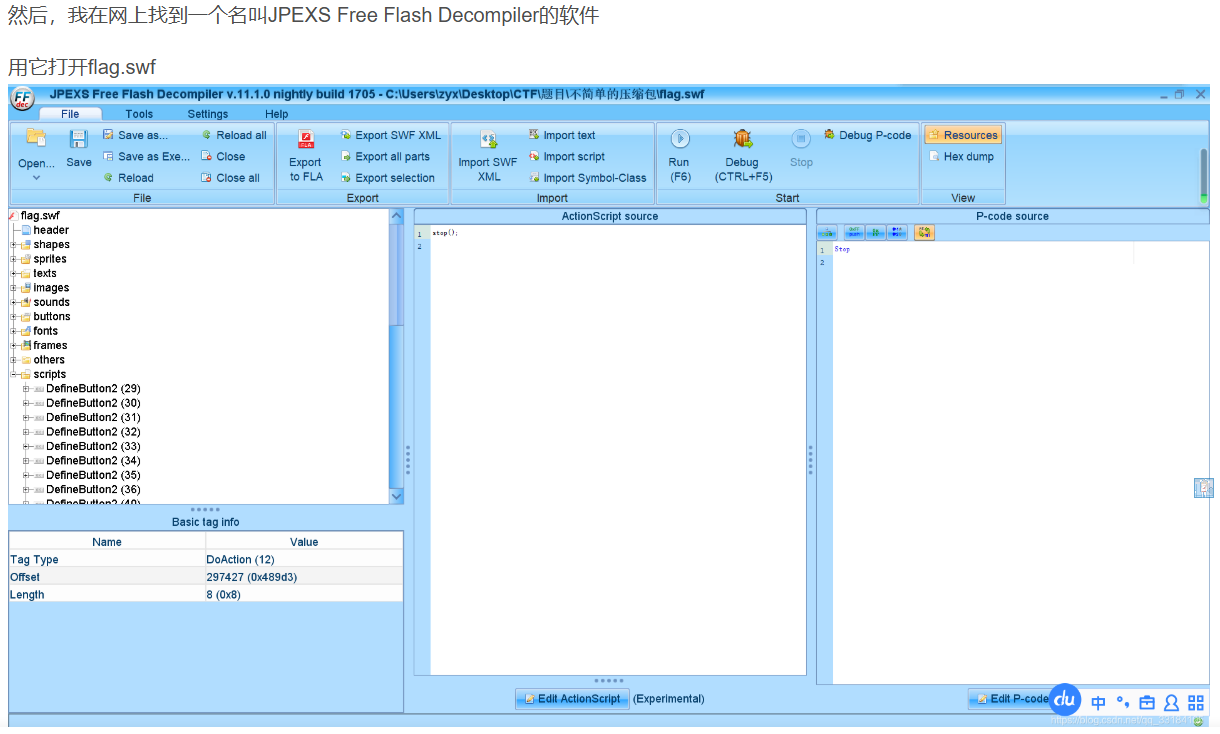The height and width of the screenshot is (734, 1220).
Task: Click the DoAction (12) value cell
Action: click(304, 560)
